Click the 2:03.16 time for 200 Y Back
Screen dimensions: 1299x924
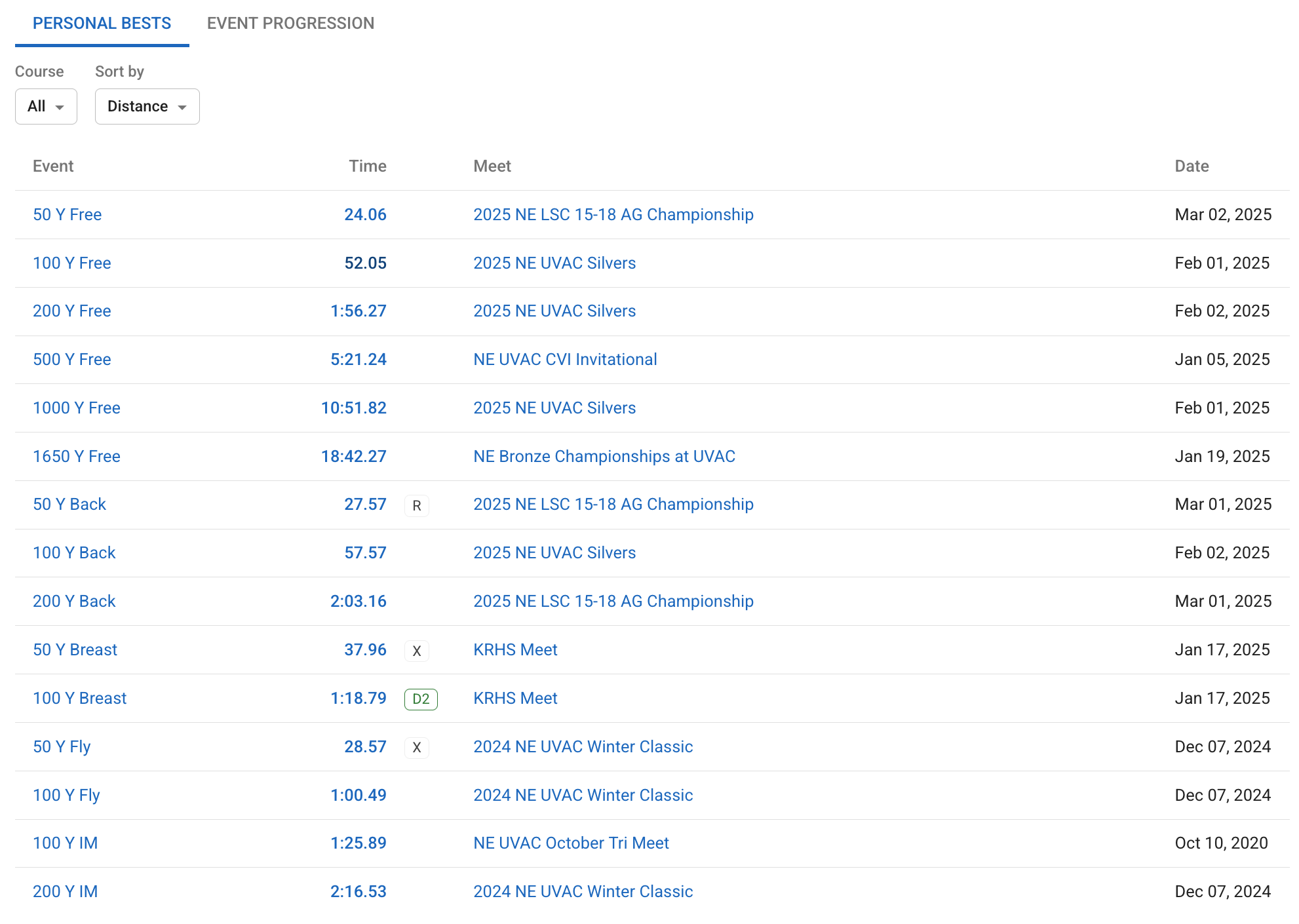[358, 602]
